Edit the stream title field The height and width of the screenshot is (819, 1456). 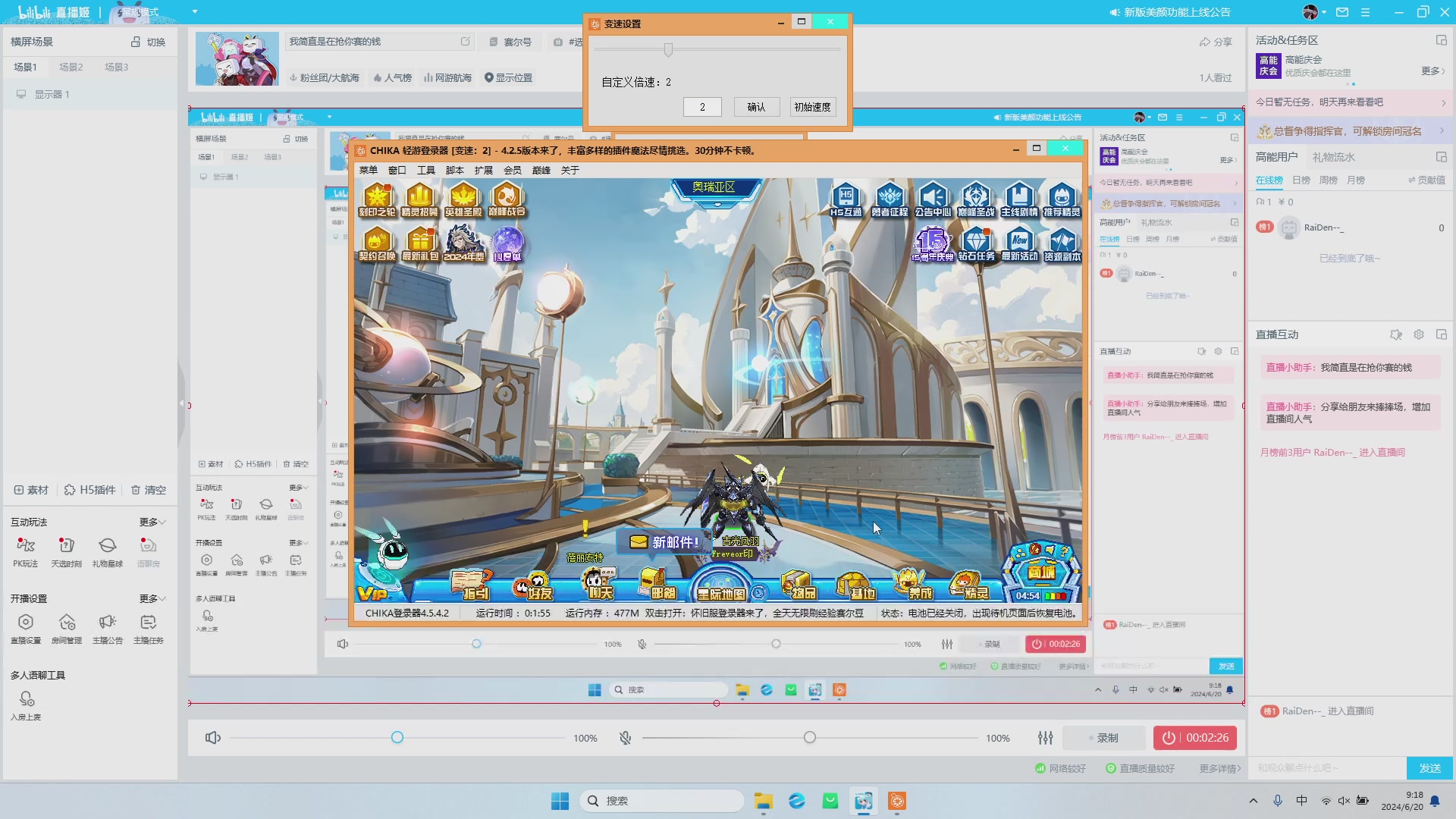[380, 42]
